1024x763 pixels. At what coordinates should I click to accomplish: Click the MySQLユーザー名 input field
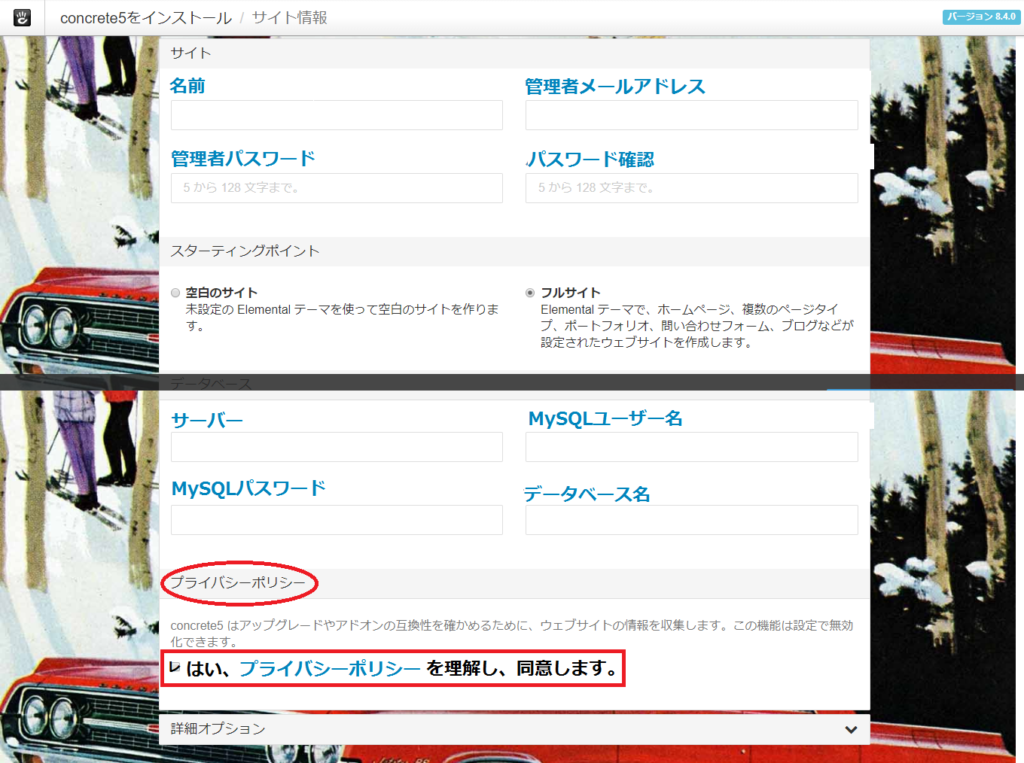click(691, 447)
